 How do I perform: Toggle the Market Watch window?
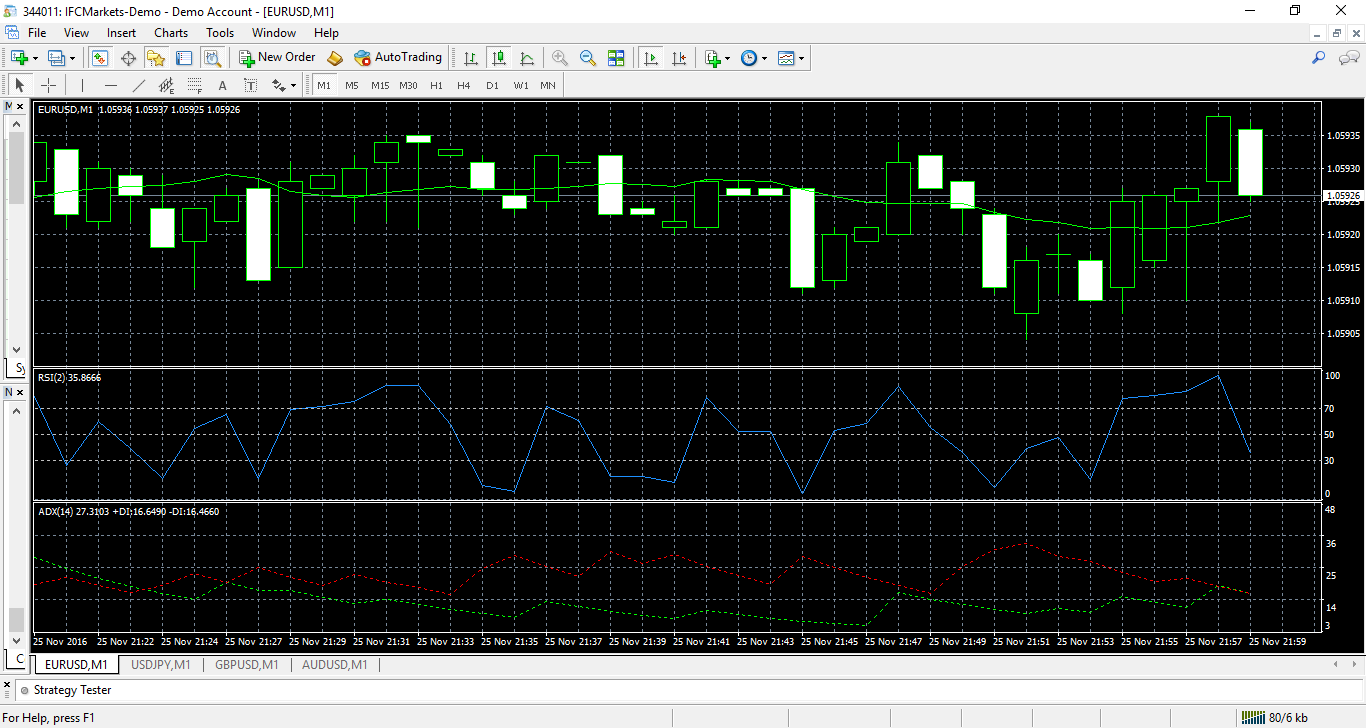tap(100, 58)
